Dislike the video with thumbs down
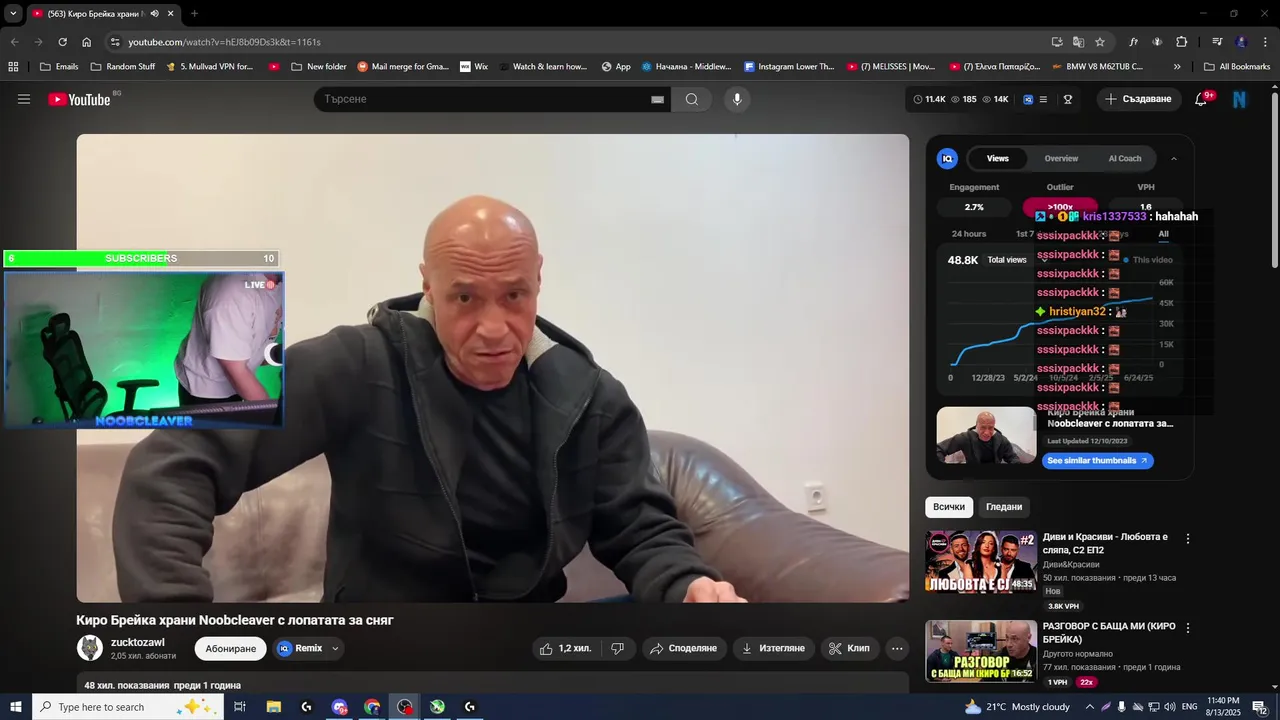 point(617,648)
